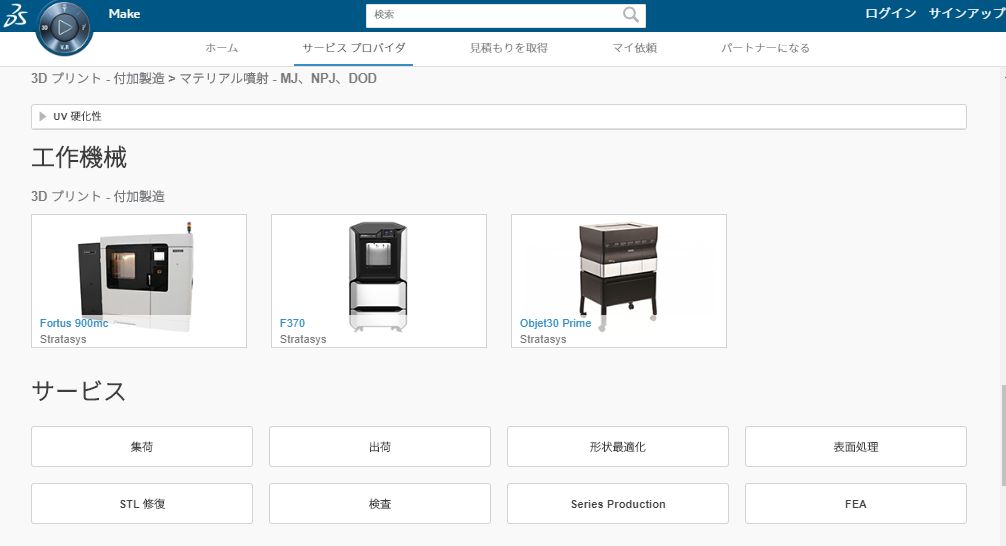The image size is (1006, 546).
Task: Click the STL 修復 button
Action: point(142,504)
